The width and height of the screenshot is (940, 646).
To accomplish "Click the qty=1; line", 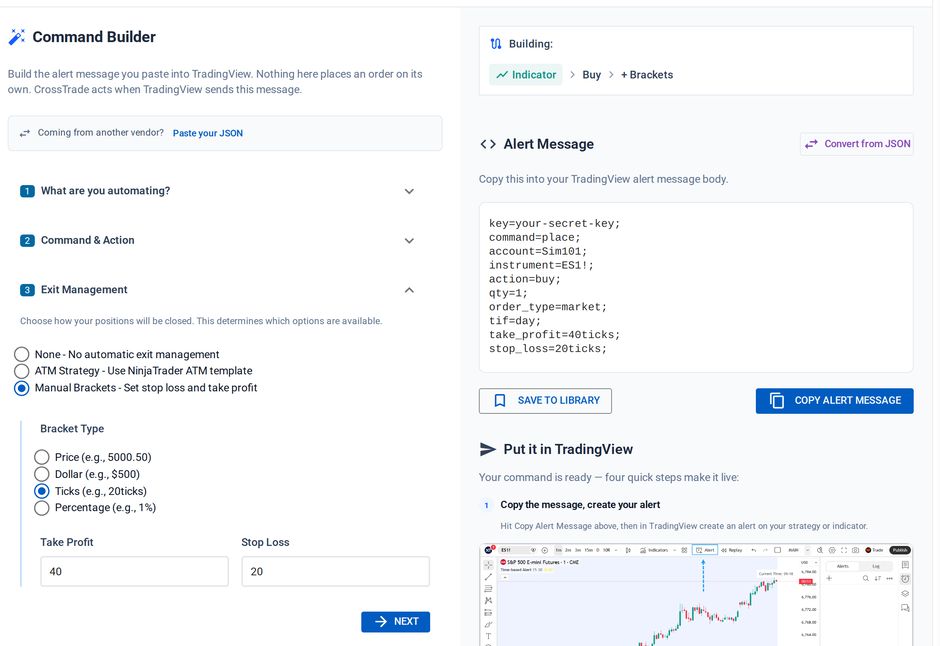I will click(508, 293).
